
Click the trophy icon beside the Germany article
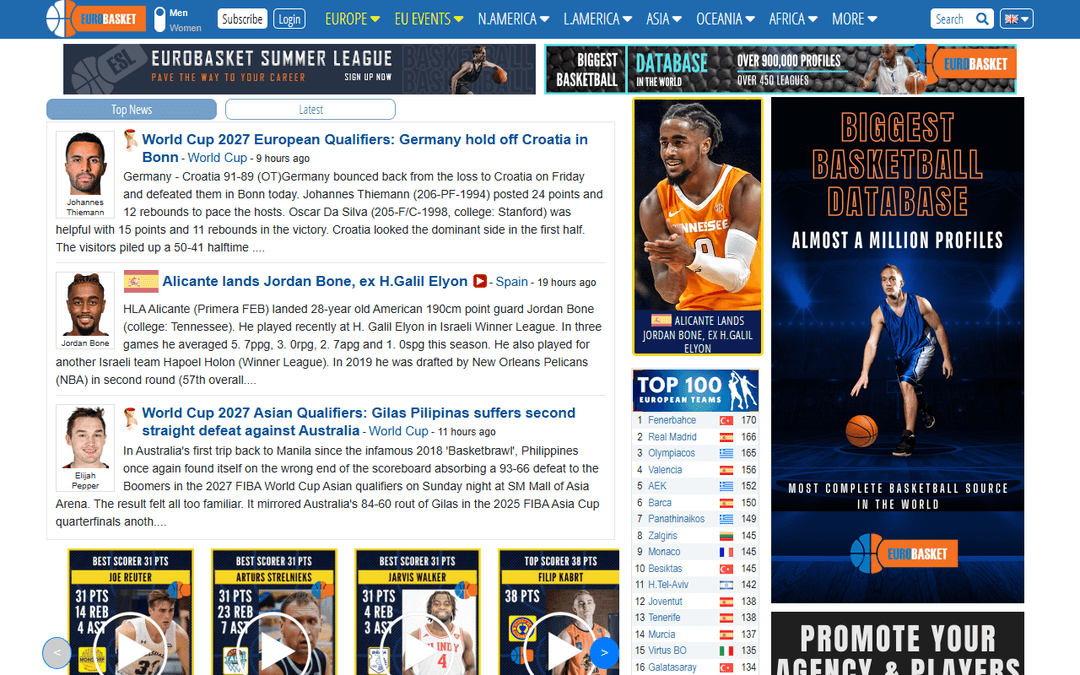(x=130, y=140)
